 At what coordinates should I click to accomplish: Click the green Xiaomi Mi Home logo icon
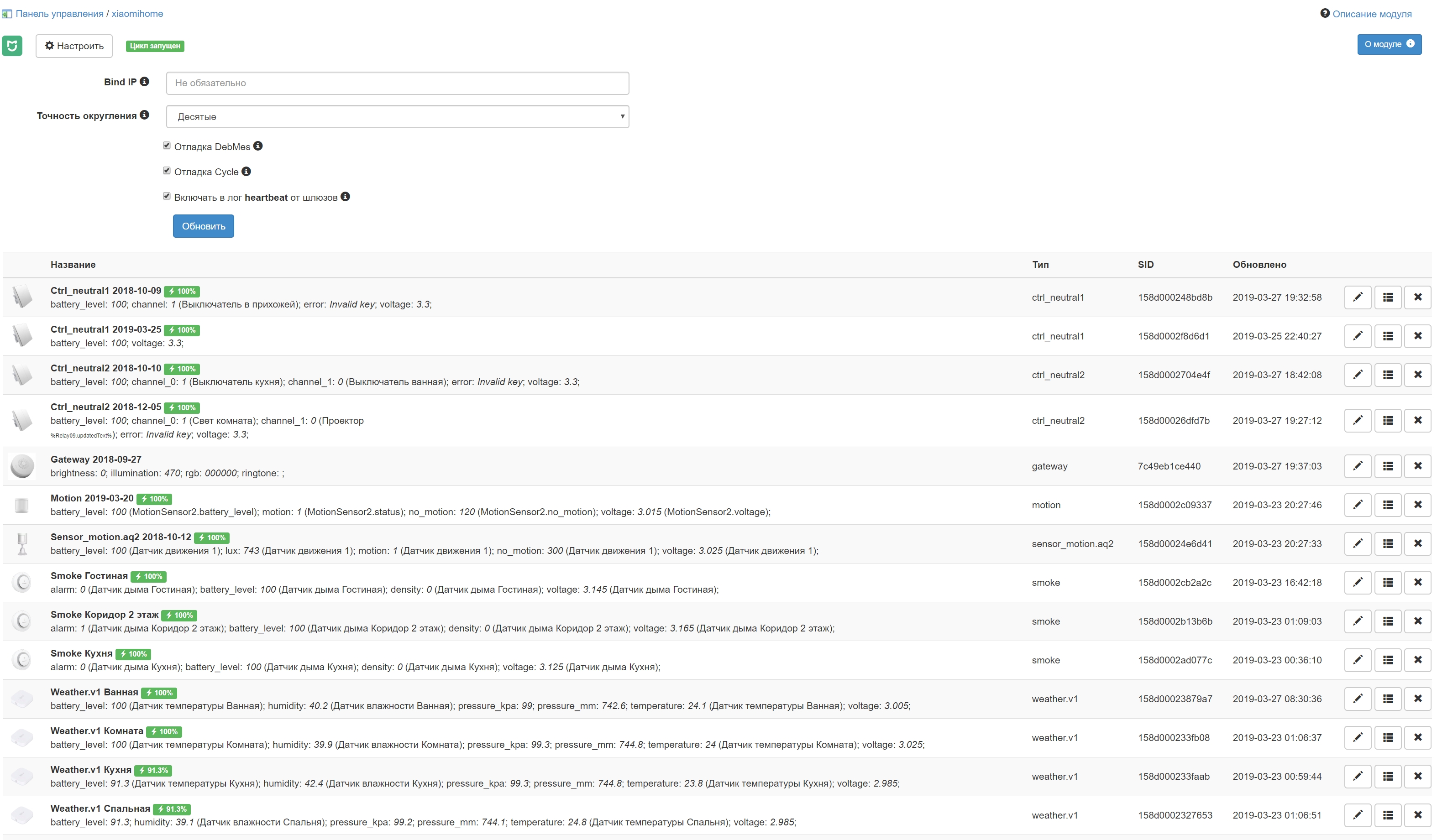tap(12, 46)
